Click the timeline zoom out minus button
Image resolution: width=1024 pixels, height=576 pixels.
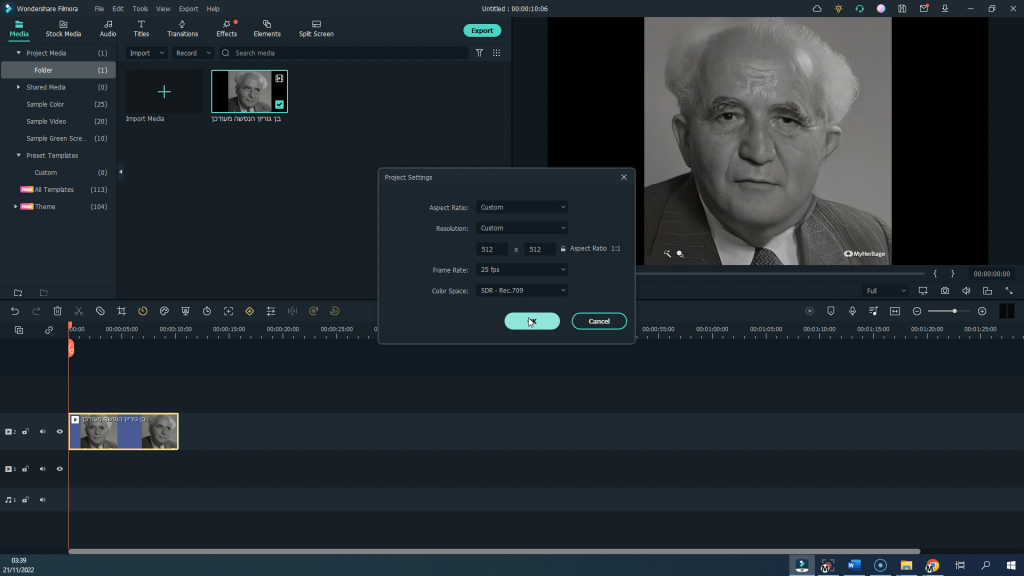point(917,312)
